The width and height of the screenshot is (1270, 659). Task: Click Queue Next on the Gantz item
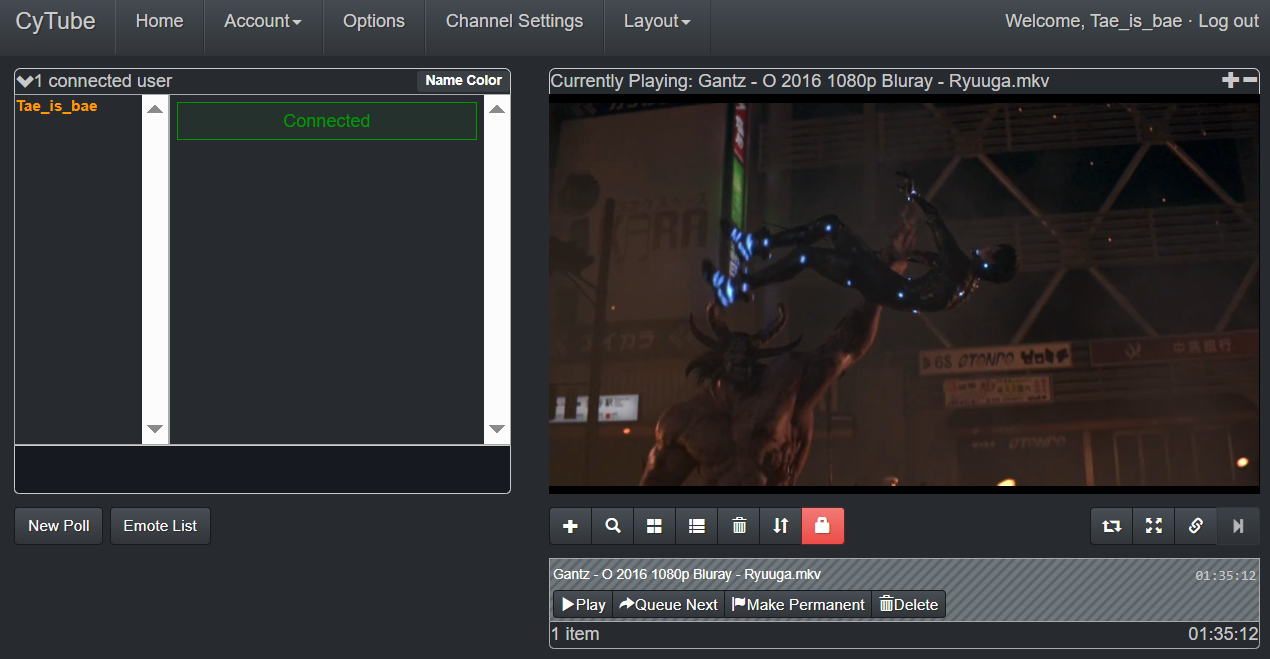(x=668, y=604)
